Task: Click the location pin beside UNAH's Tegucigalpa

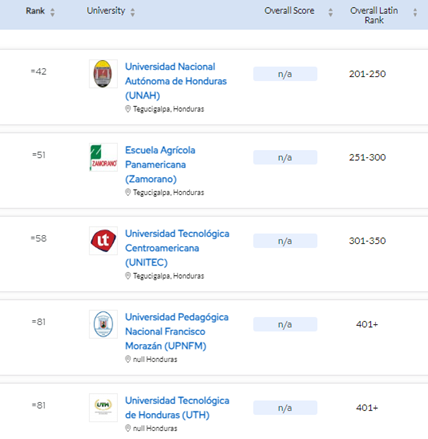Action: click(x=128, y=109)
